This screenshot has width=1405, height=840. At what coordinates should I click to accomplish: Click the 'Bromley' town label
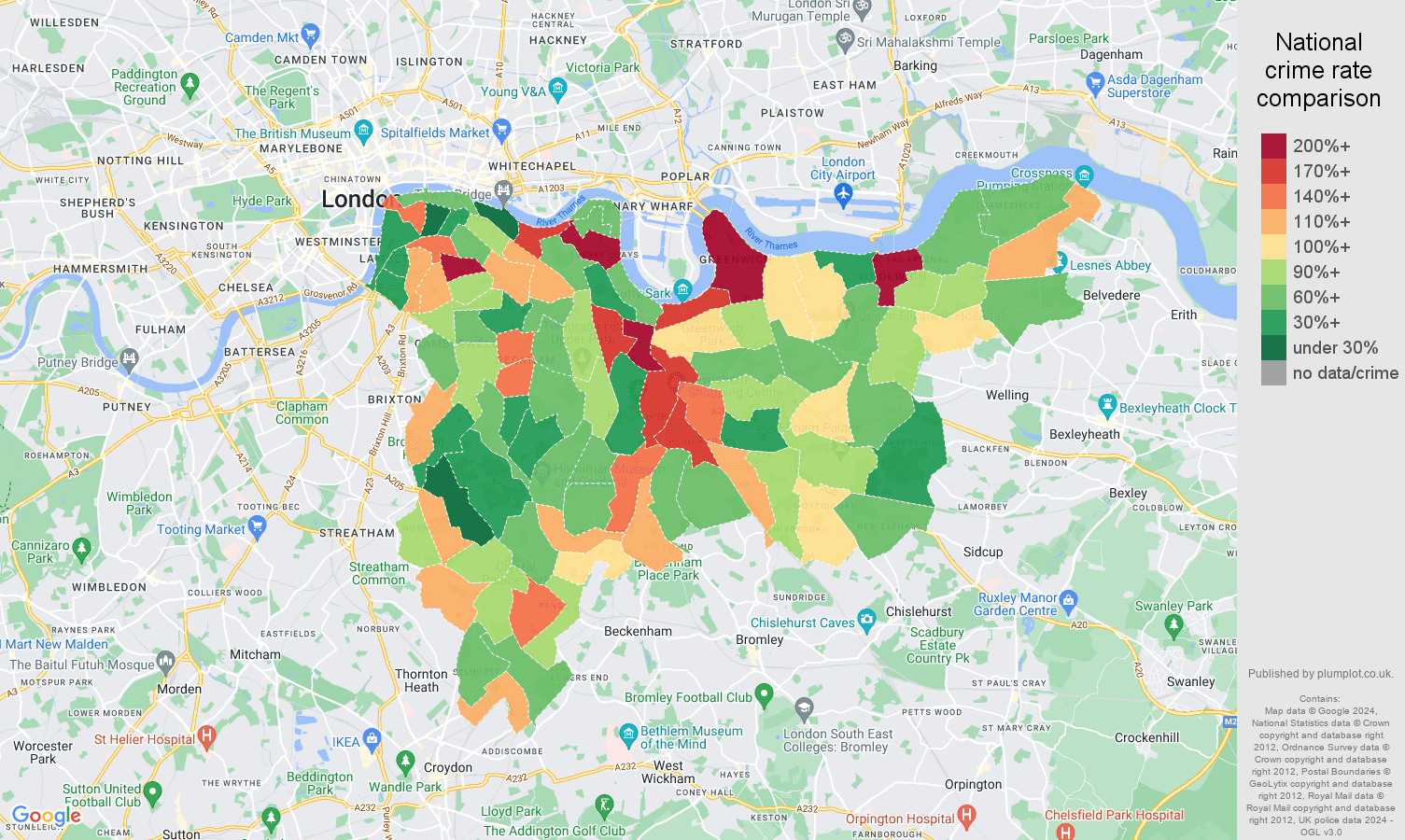759,639
